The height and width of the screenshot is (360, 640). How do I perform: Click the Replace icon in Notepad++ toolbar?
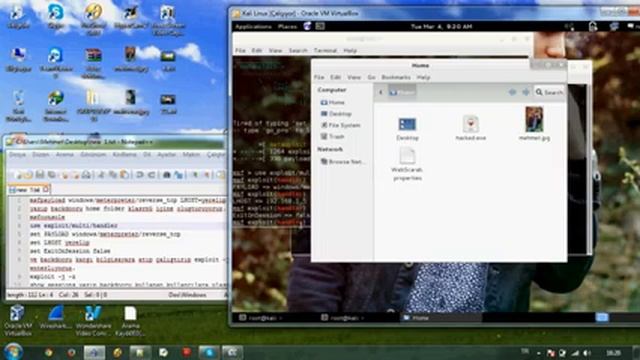[178, 175]
